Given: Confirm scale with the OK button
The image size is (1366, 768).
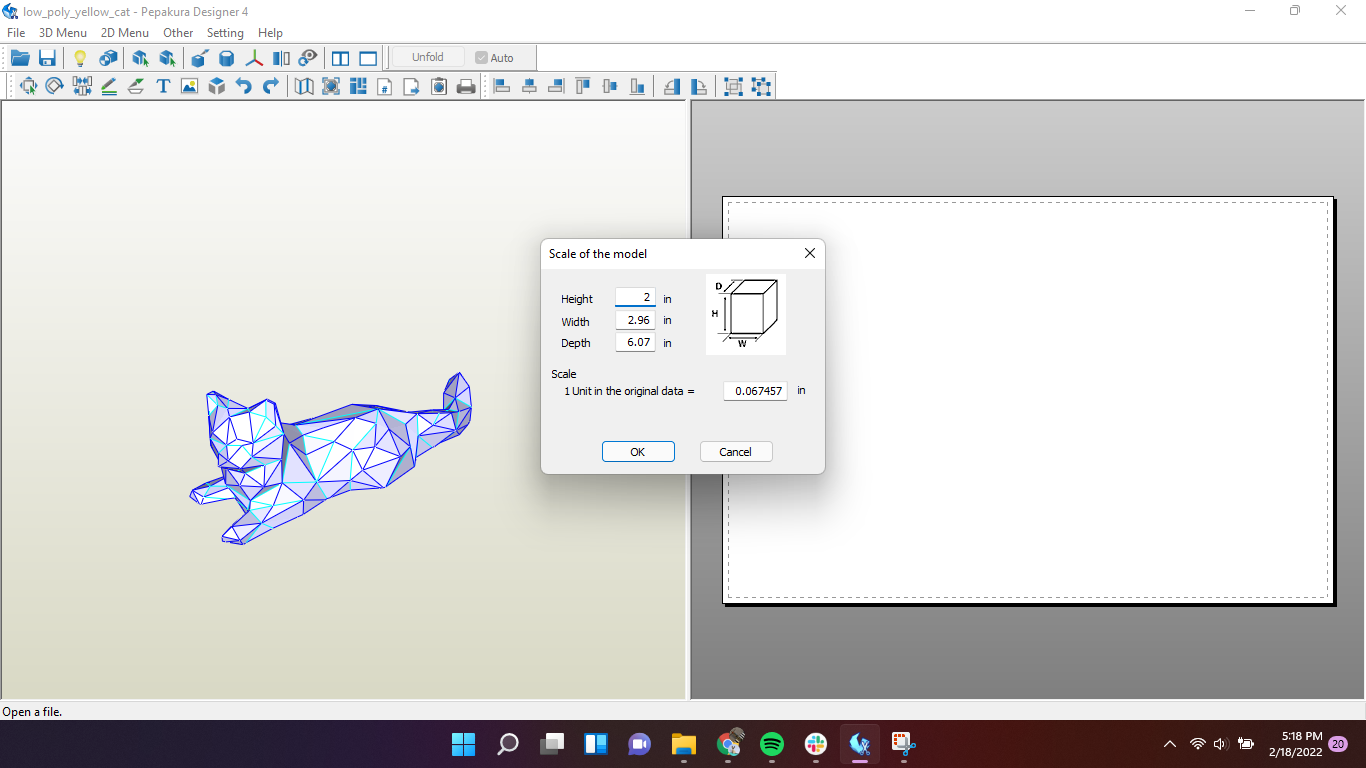Looking at the screenshot, I should coord(638,451).
